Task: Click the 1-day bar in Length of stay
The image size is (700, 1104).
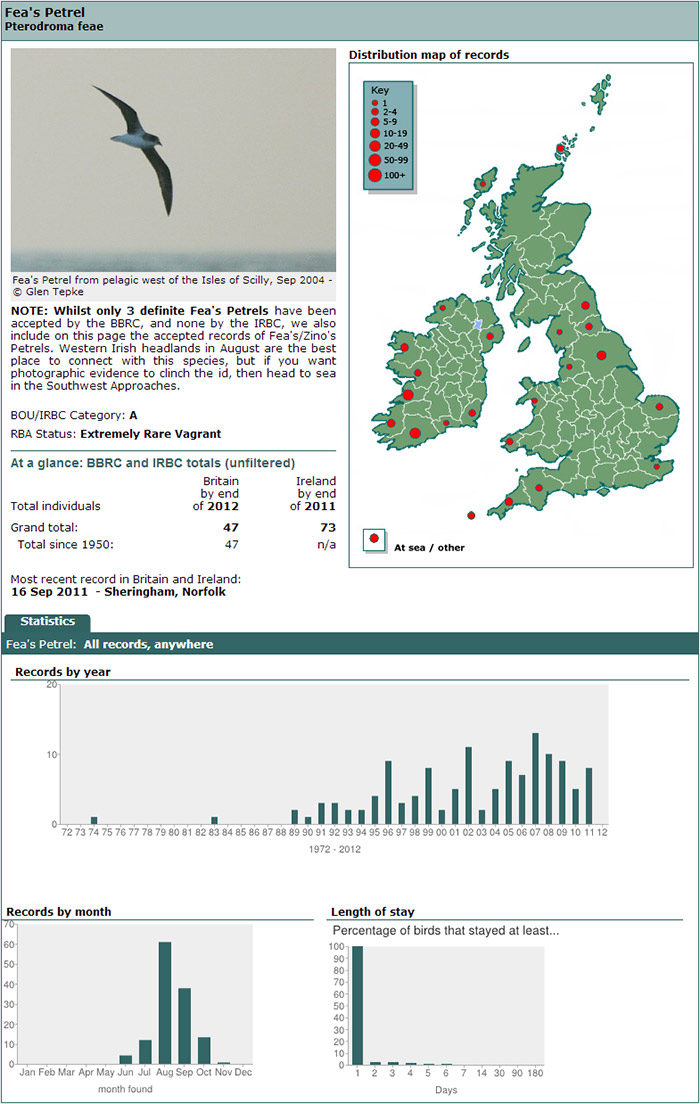Action: point(357,1004)
